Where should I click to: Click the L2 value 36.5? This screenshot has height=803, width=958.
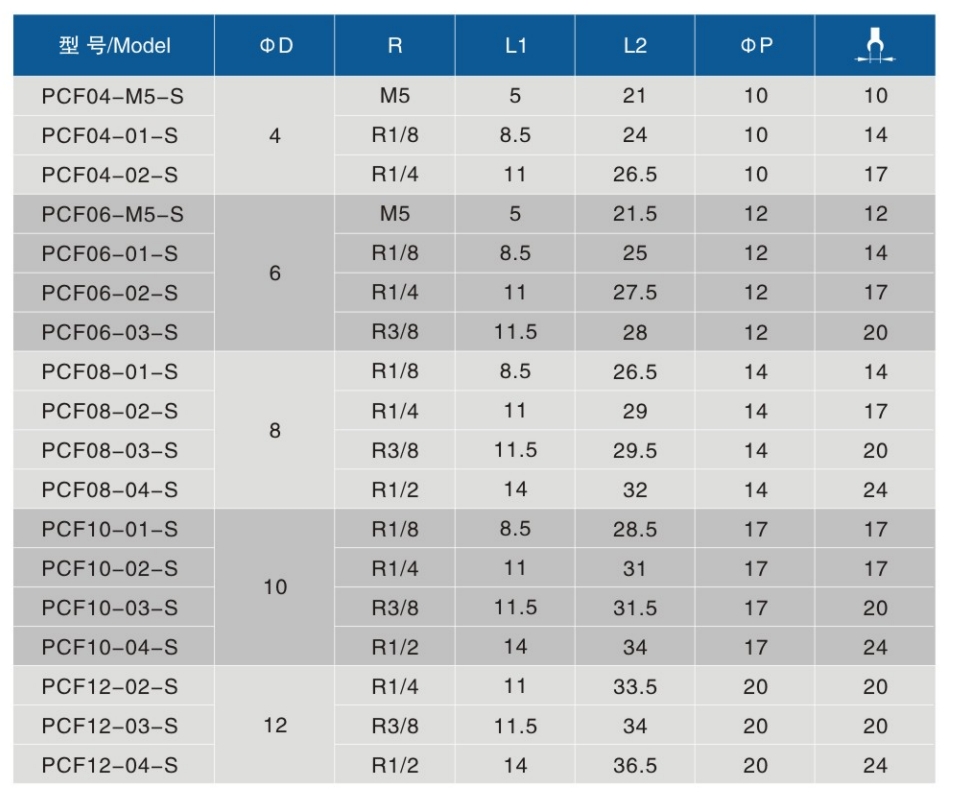(x=635, y=766)
